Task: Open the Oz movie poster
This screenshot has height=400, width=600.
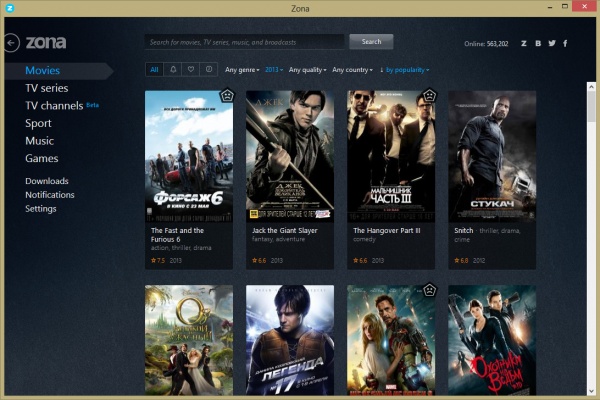Action: [189, 340]
